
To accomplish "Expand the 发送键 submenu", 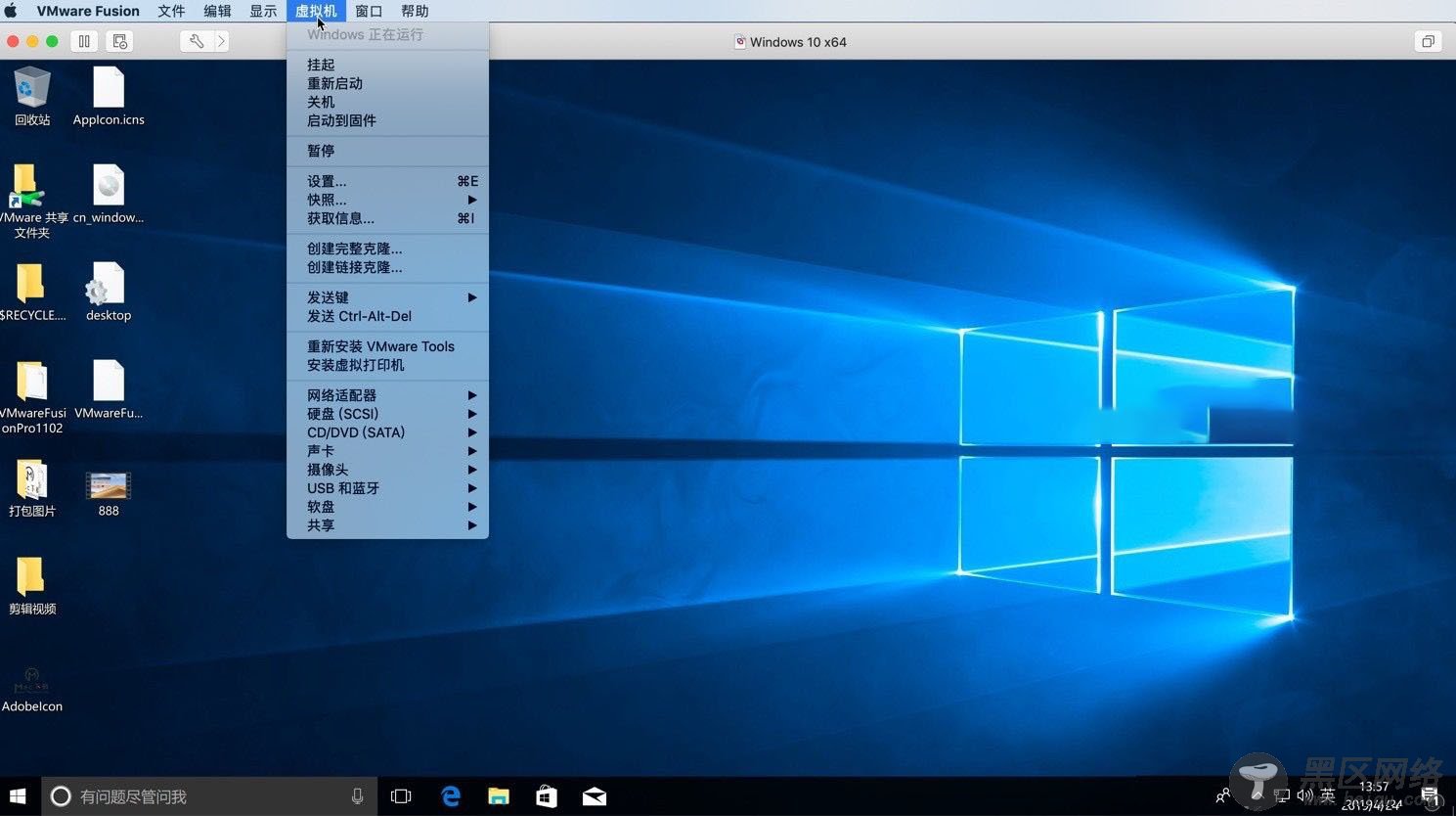I will click(387, 297).
